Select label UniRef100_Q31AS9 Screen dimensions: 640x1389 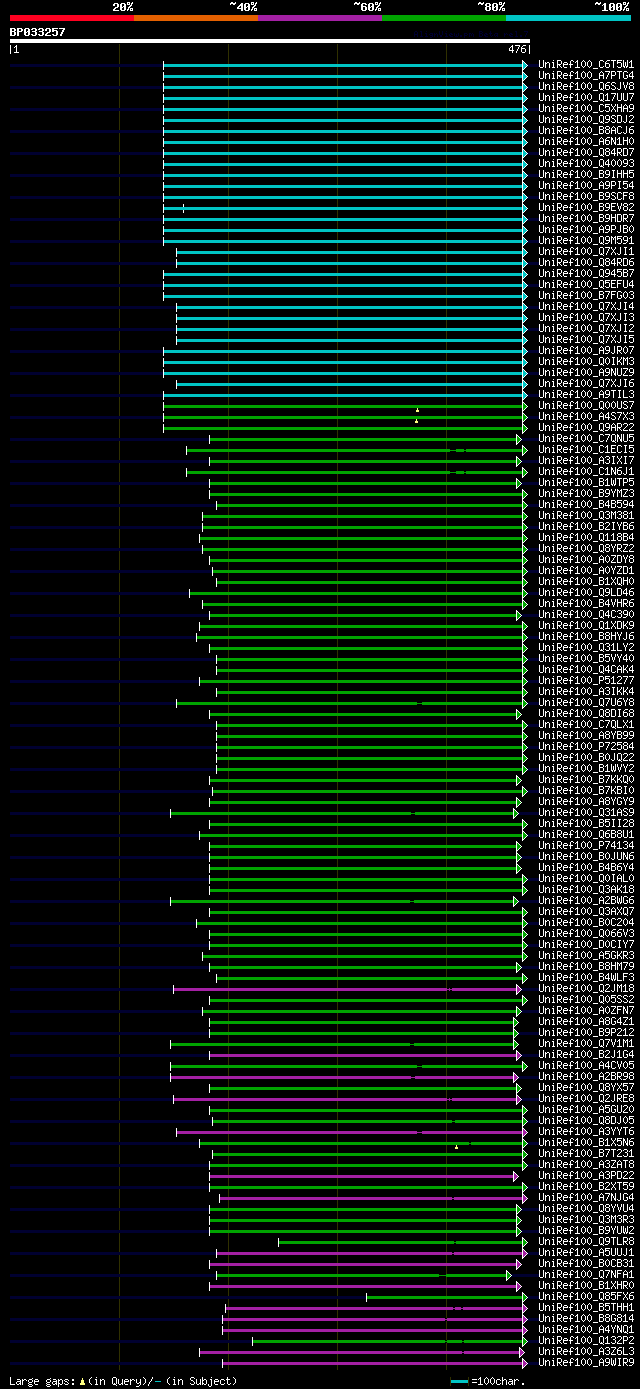pyautogui.click(x=586, y=812)
